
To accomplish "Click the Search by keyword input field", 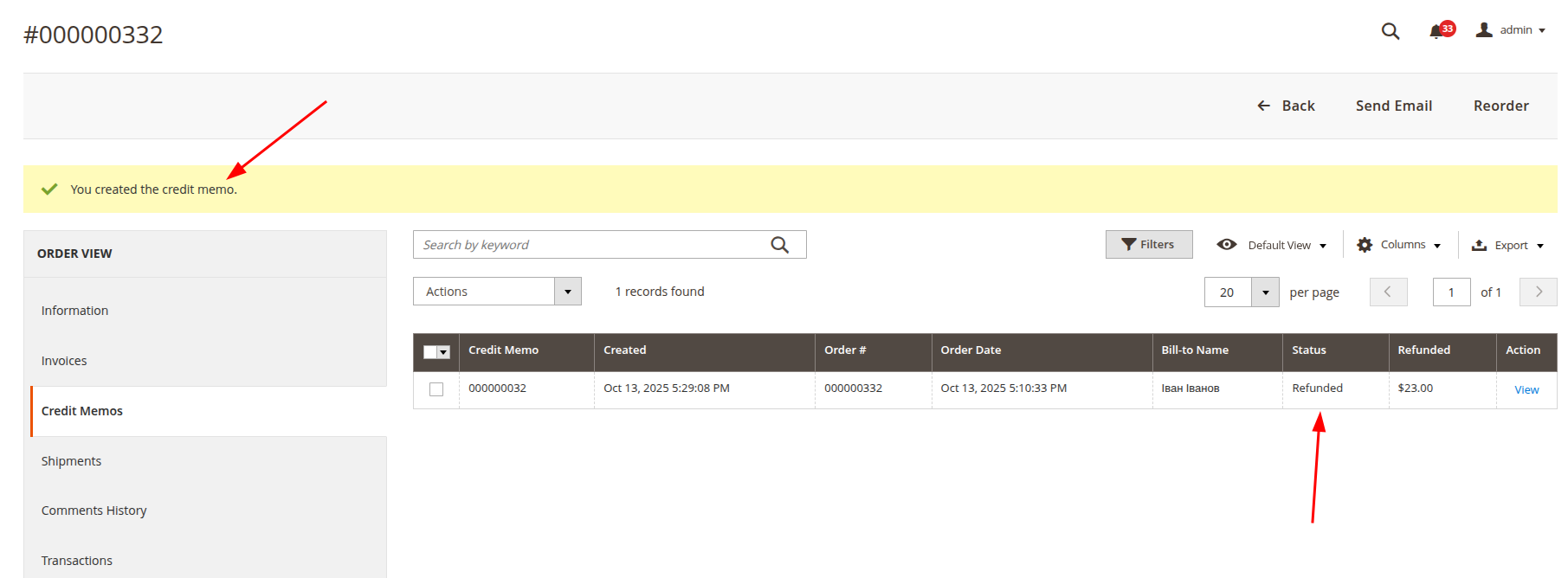I will (x=589, y=245).
